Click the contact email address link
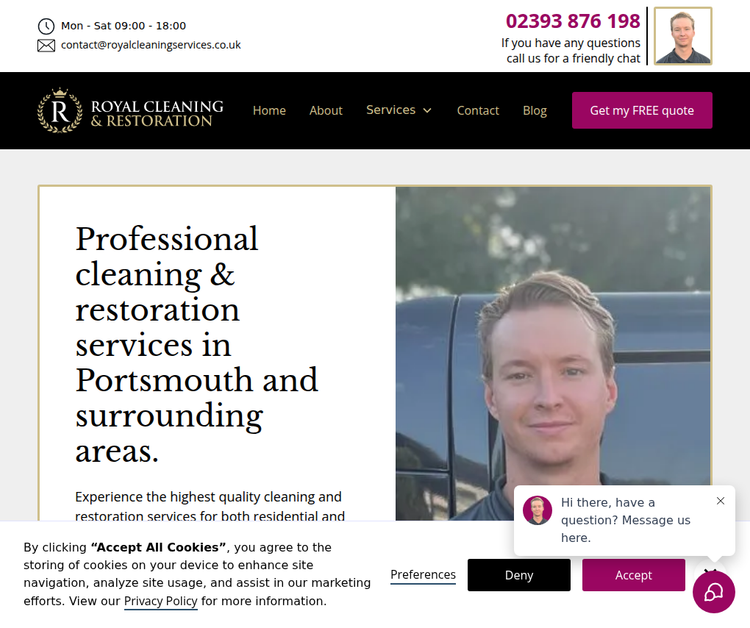750x628 pixels. point(151,45)
